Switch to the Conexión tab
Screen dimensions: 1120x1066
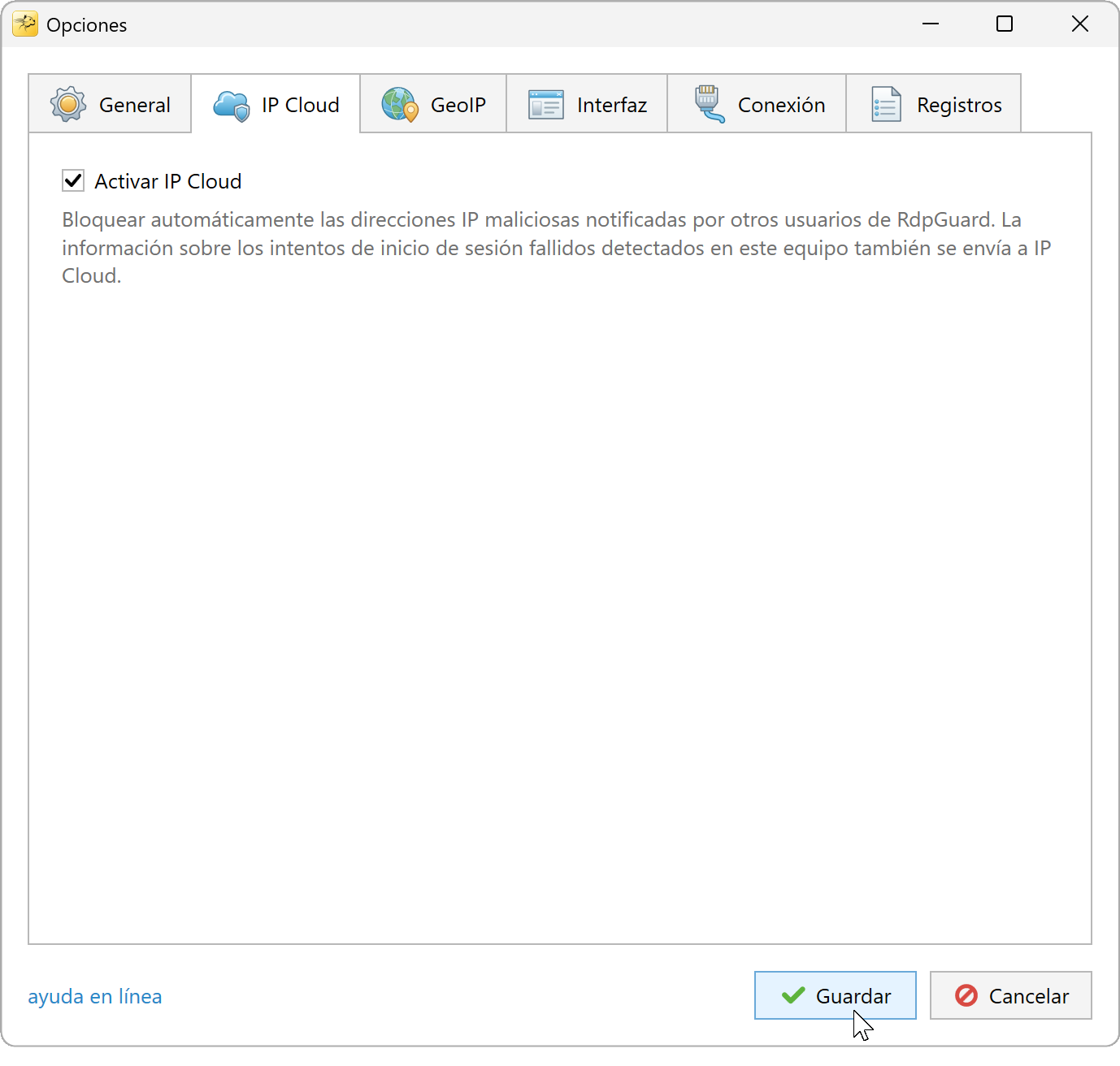point(757,104)
